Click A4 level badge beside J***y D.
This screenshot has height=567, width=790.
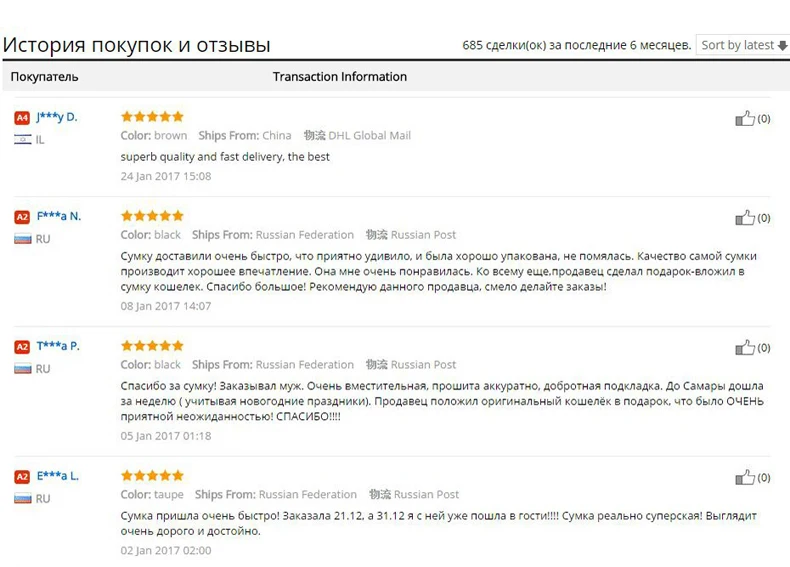(x=22, y=118)
